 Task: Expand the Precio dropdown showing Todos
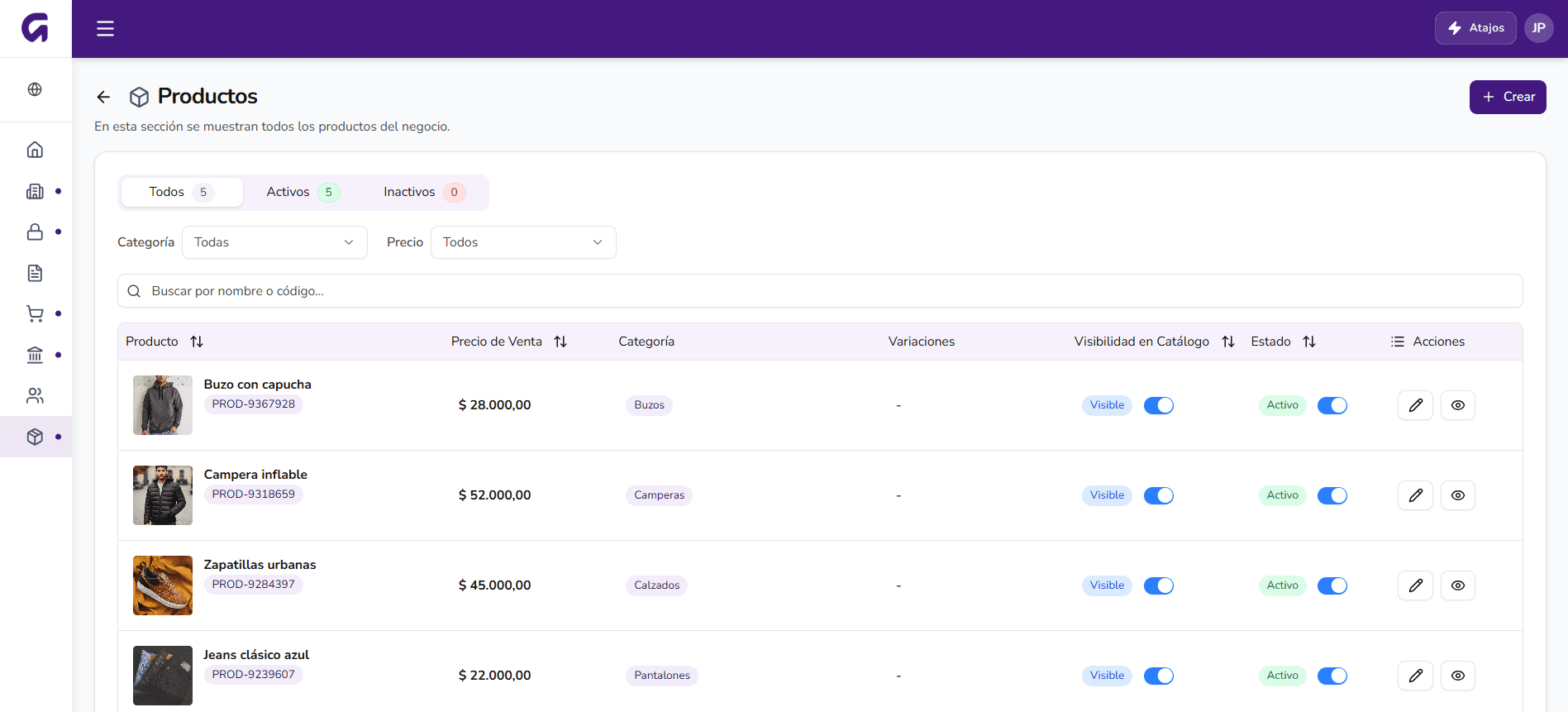pyautogui.click(x=523, y=242)
